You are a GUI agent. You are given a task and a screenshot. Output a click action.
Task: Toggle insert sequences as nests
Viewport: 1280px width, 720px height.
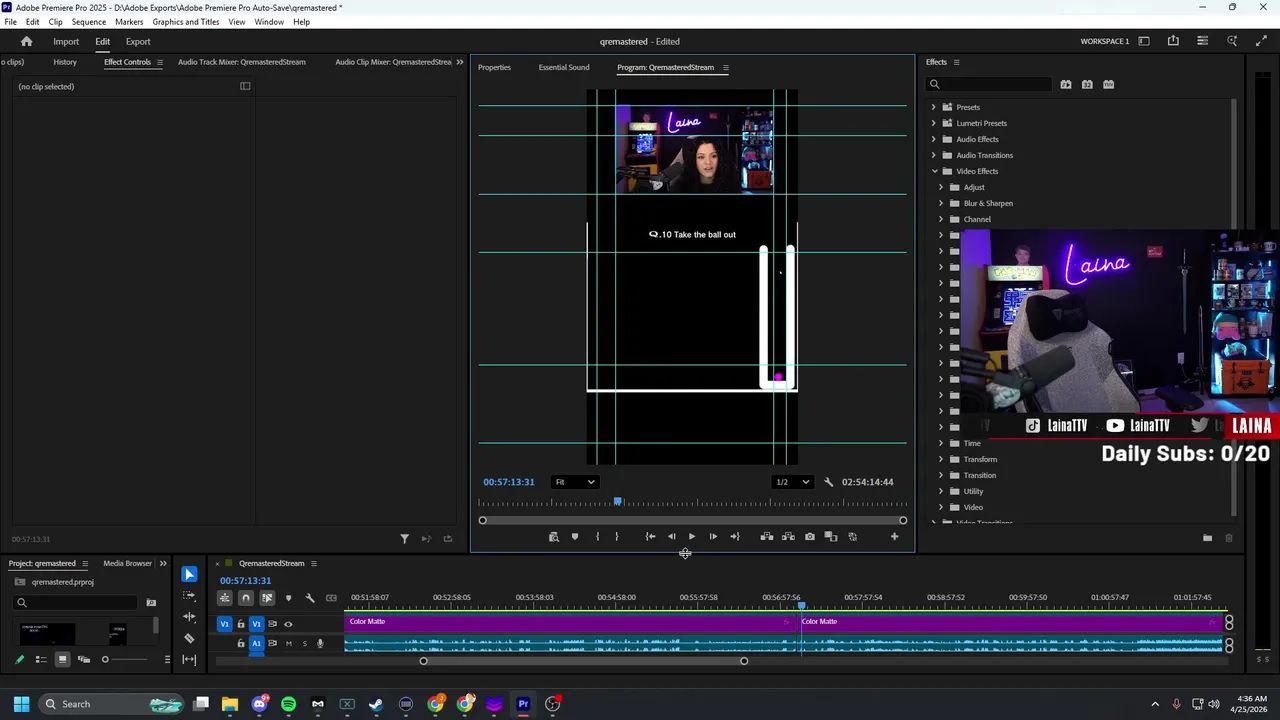pyautogui.click(x=224, y=598)
